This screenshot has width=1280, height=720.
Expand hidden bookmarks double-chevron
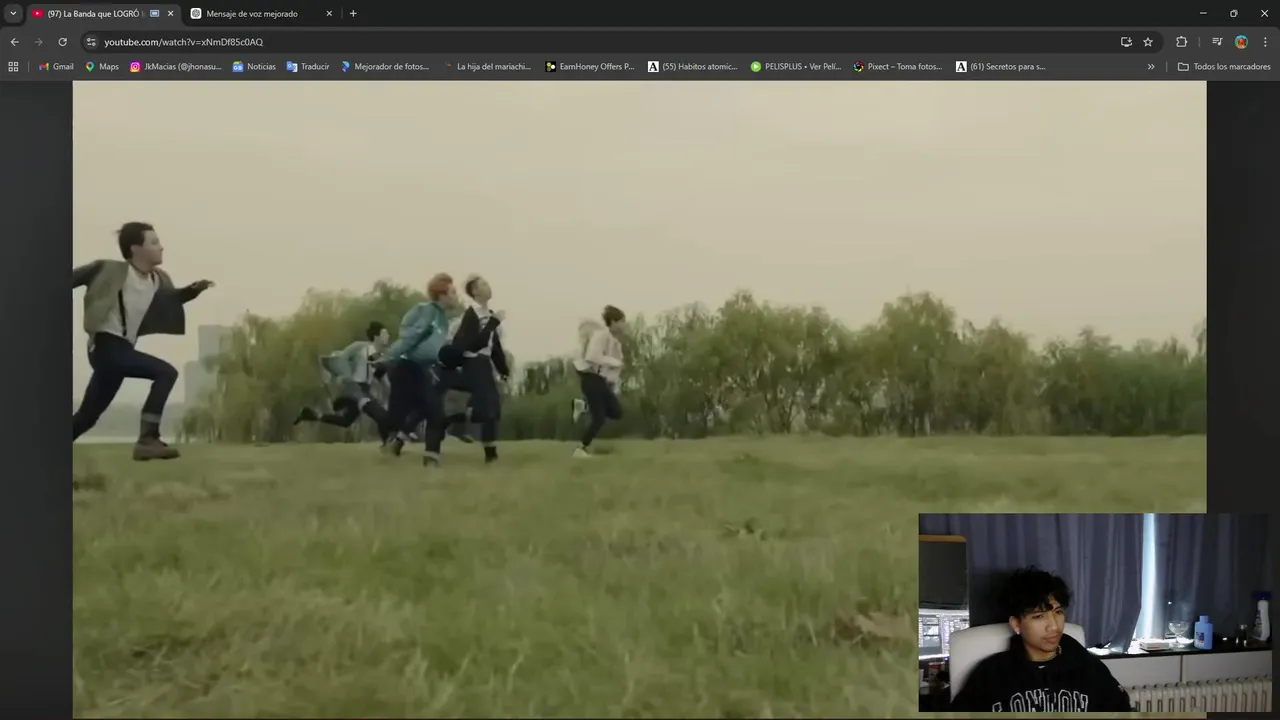pos(1151,67)
